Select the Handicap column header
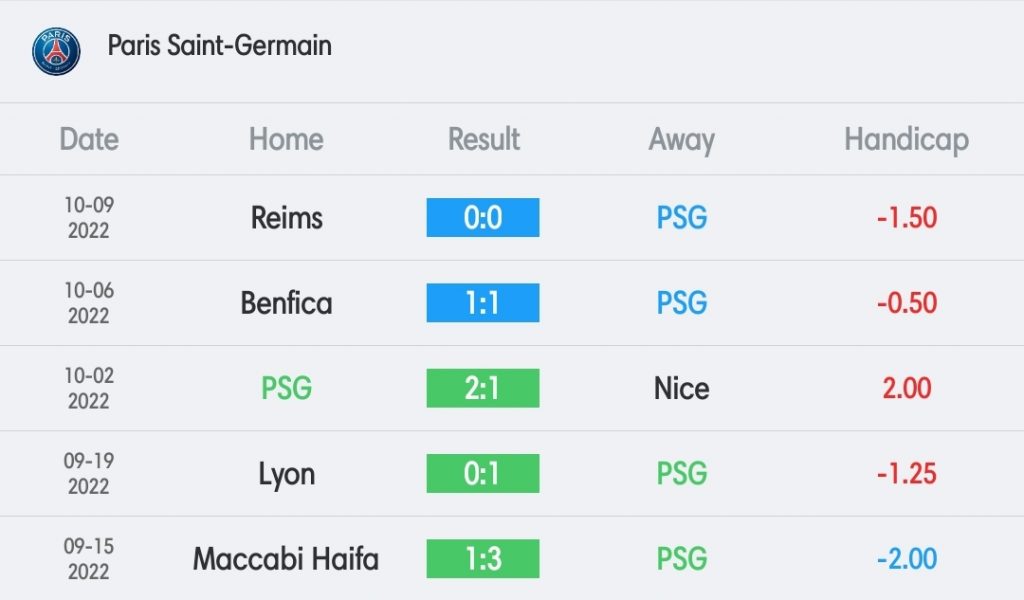This screenshot has width=1024, height=600. click(x=906, y=140)
